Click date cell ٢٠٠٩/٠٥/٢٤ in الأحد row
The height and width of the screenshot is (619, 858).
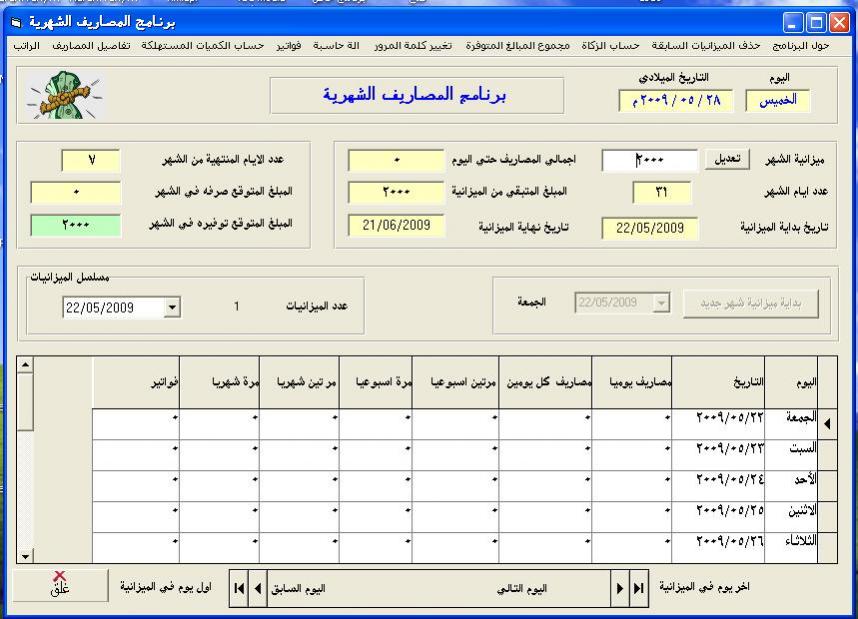click(x=718, y=486)
